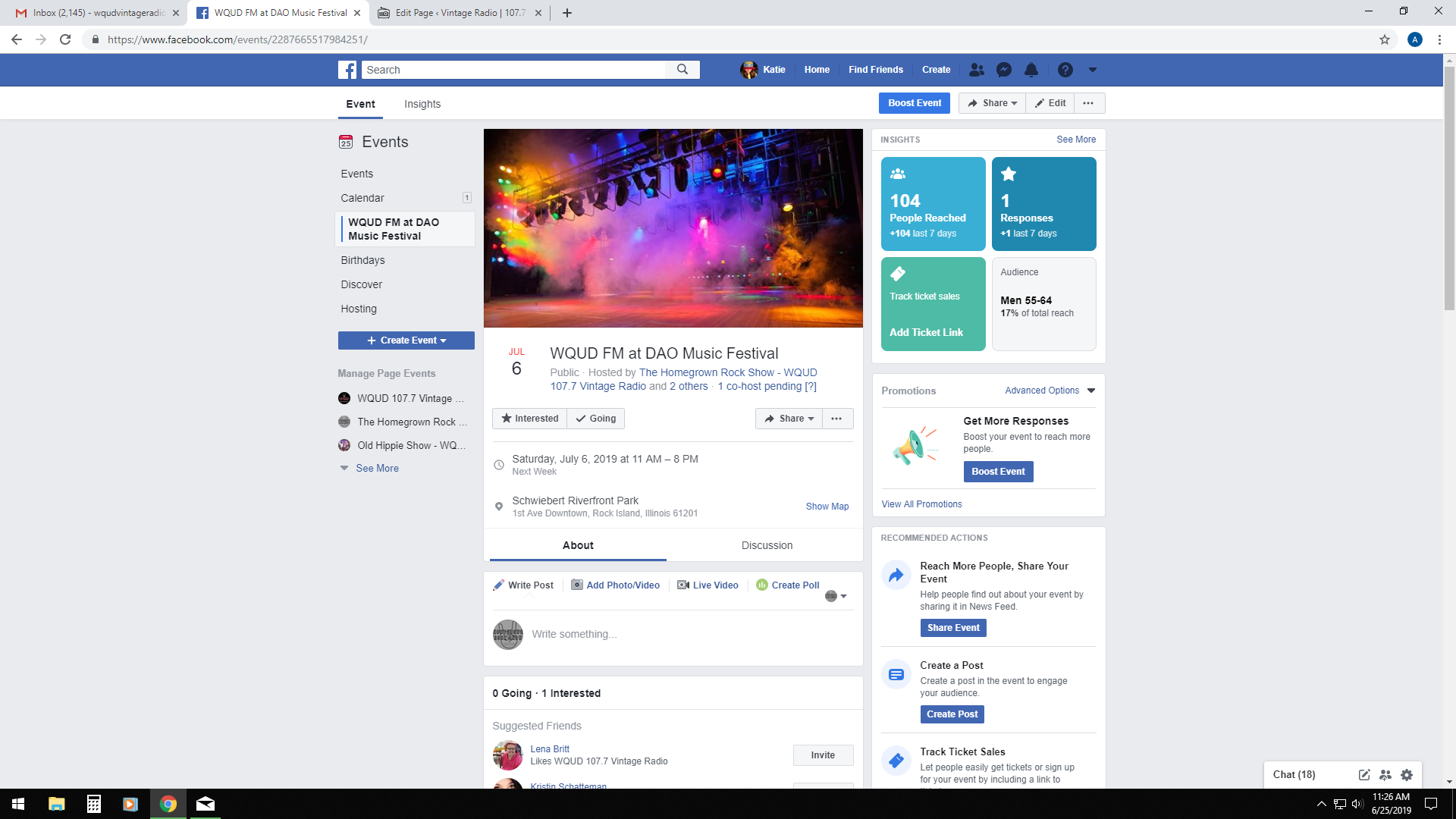Switch to the Discussion tab
The width and height of the screenshot is (1456, 819).
click(767, 545)
